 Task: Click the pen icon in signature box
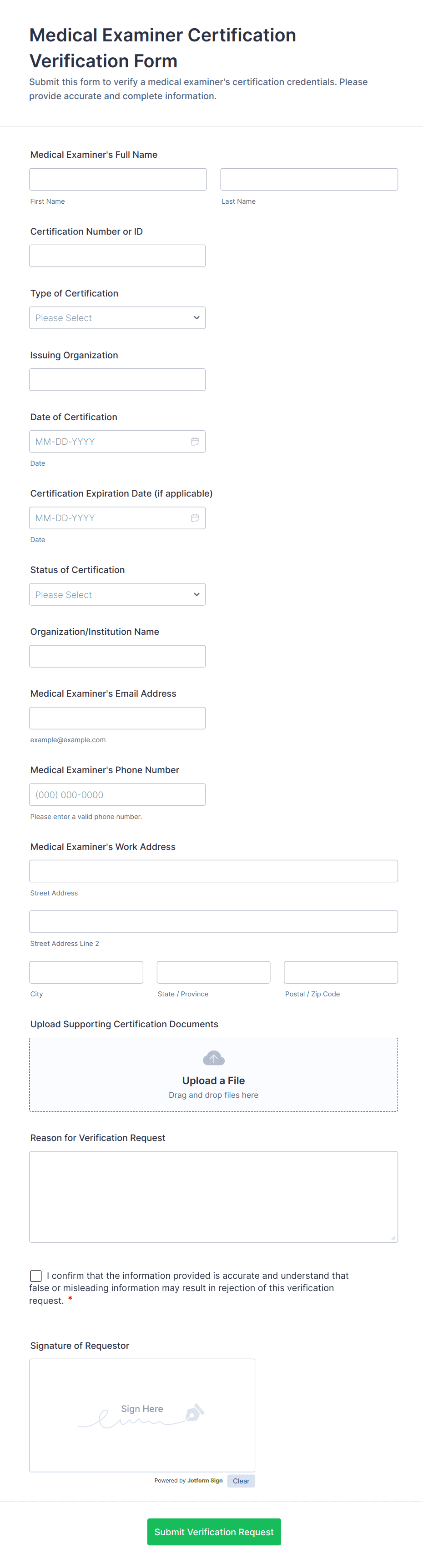[194, 1412]
